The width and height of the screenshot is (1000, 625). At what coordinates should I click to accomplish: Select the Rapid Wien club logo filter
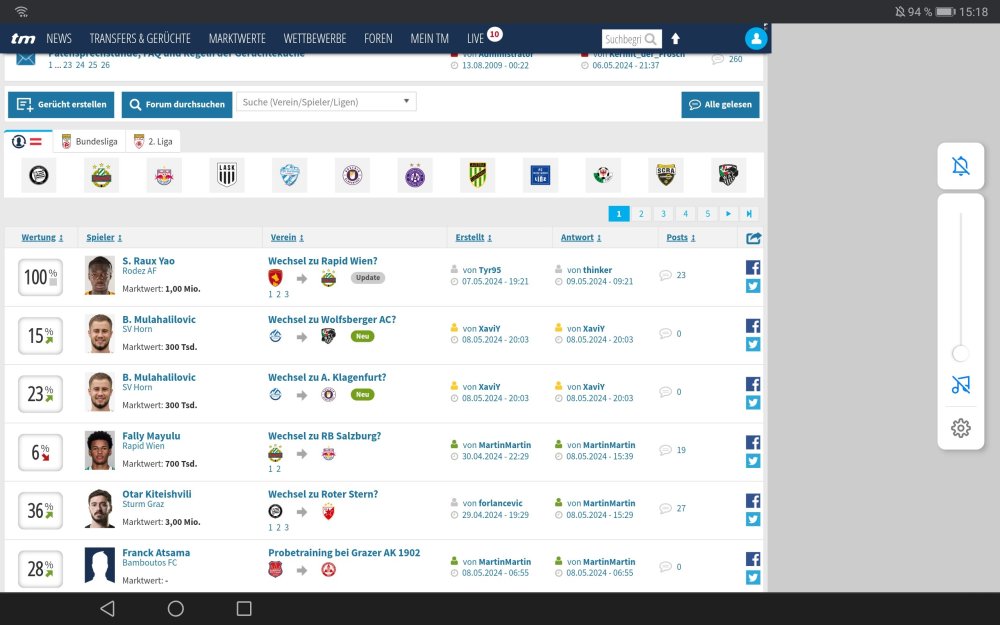[x=101, y=175]
